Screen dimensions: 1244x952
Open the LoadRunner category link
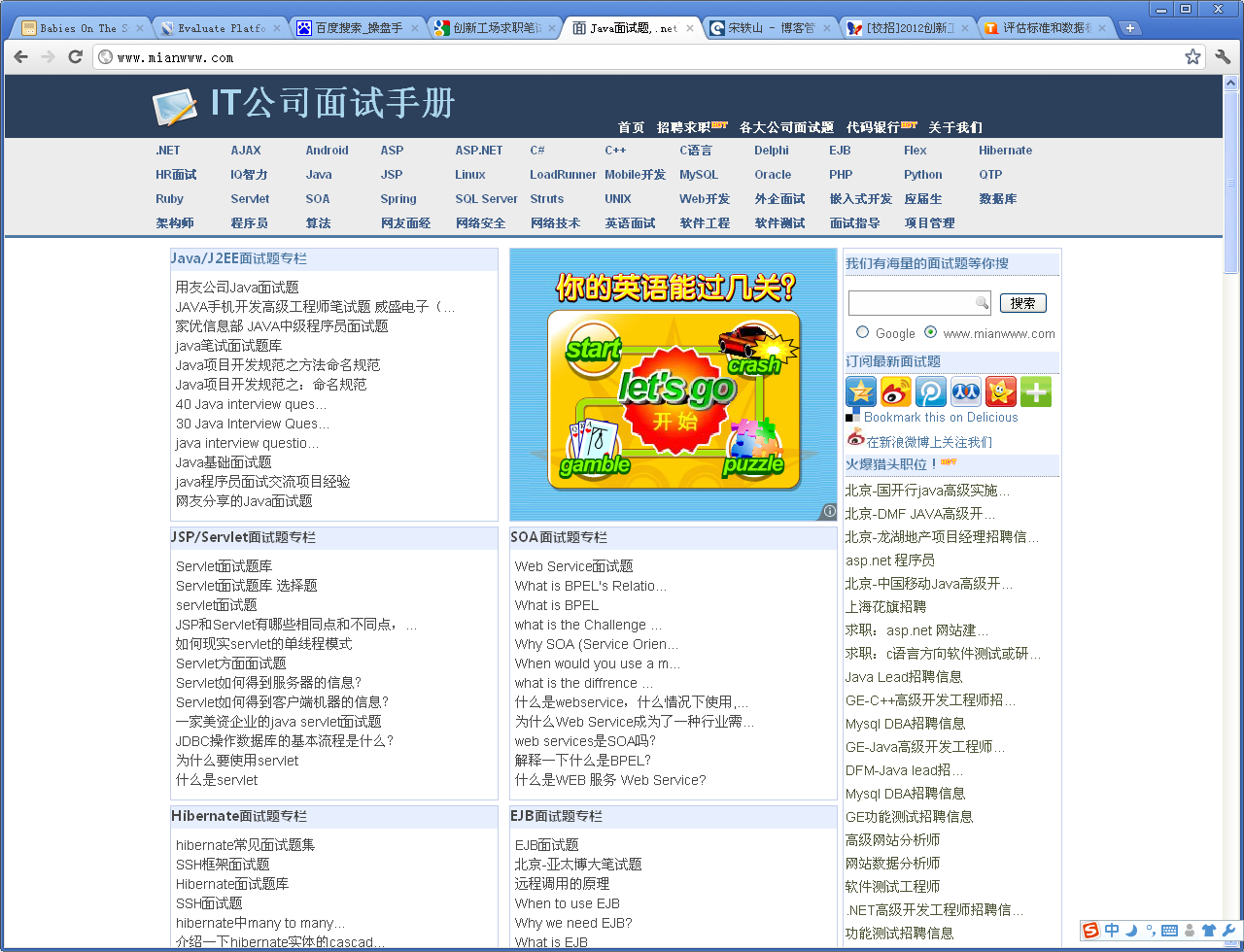(563, 175)
